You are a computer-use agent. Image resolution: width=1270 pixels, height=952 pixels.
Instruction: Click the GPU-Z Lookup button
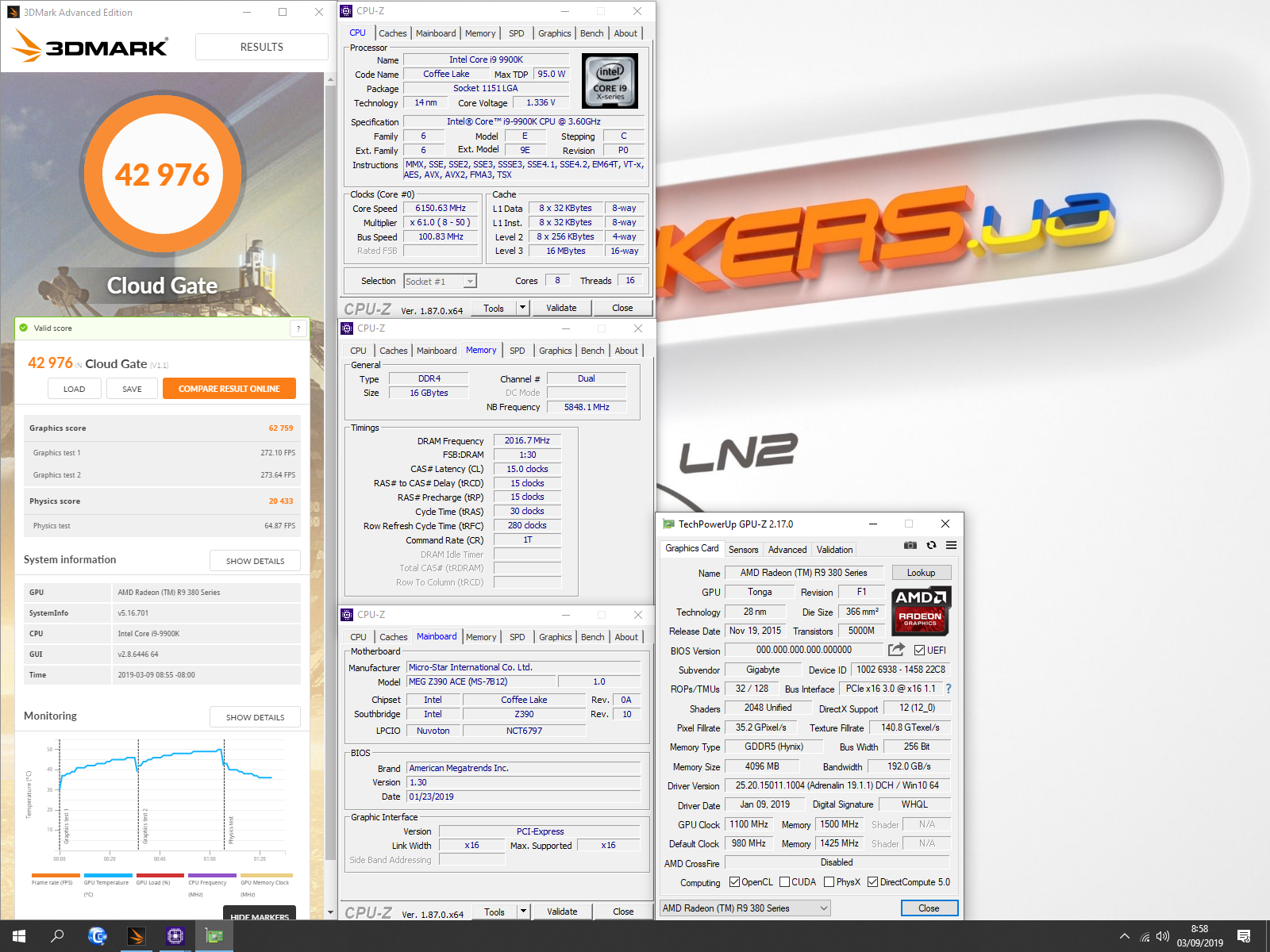(x=922, y=573)
